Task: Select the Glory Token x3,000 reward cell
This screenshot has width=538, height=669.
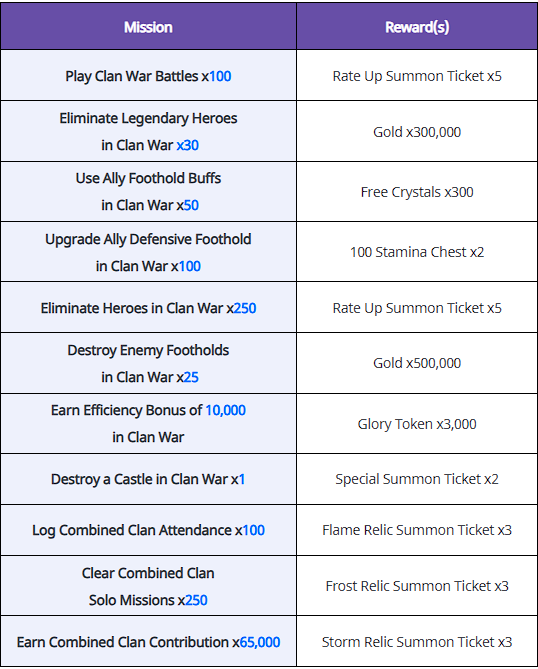Action: click(417, 424)
